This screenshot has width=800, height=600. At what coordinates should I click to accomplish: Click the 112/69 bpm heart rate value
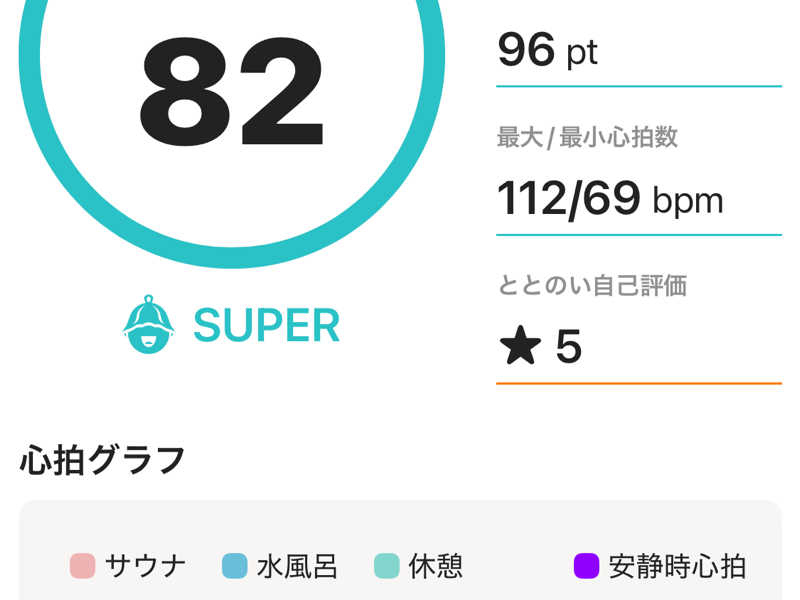click(610, 199)
